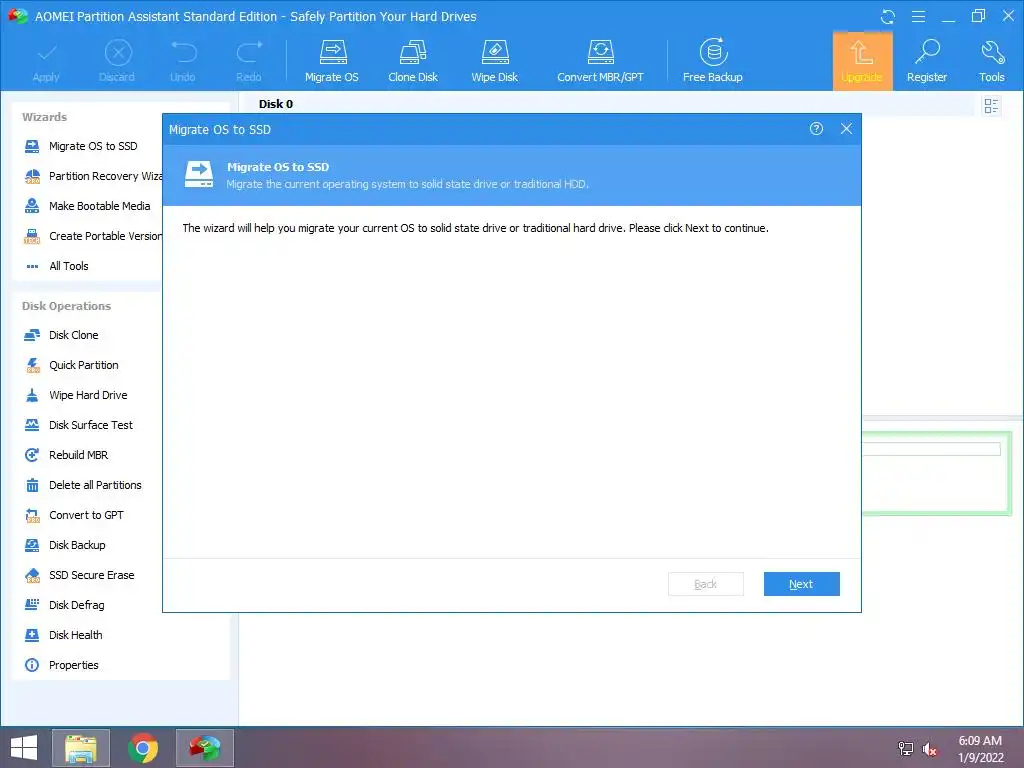Open Disk Backup operation

point(65,545)
